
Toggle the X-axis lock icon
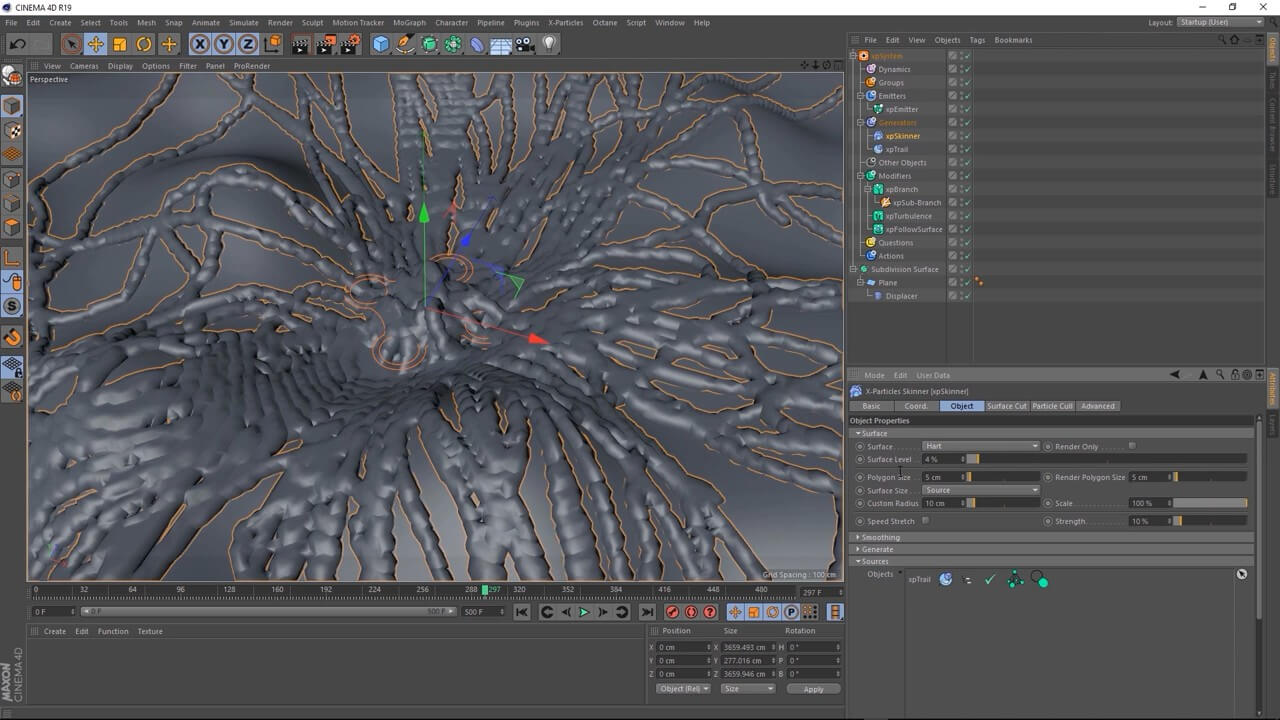[x=200, y=44]
